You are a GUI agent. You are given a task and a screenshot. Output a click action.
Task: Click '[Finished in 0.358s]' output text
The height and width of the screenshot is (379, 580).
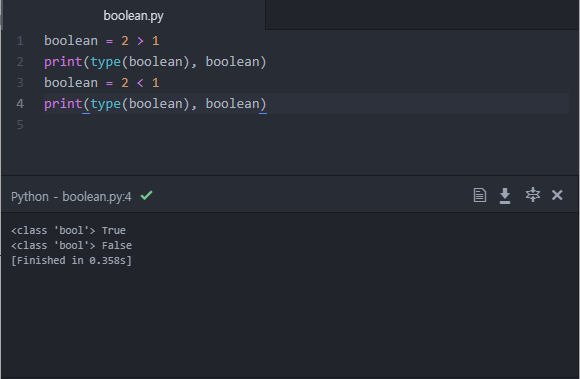pyautogui.click(x=71, y=260)
